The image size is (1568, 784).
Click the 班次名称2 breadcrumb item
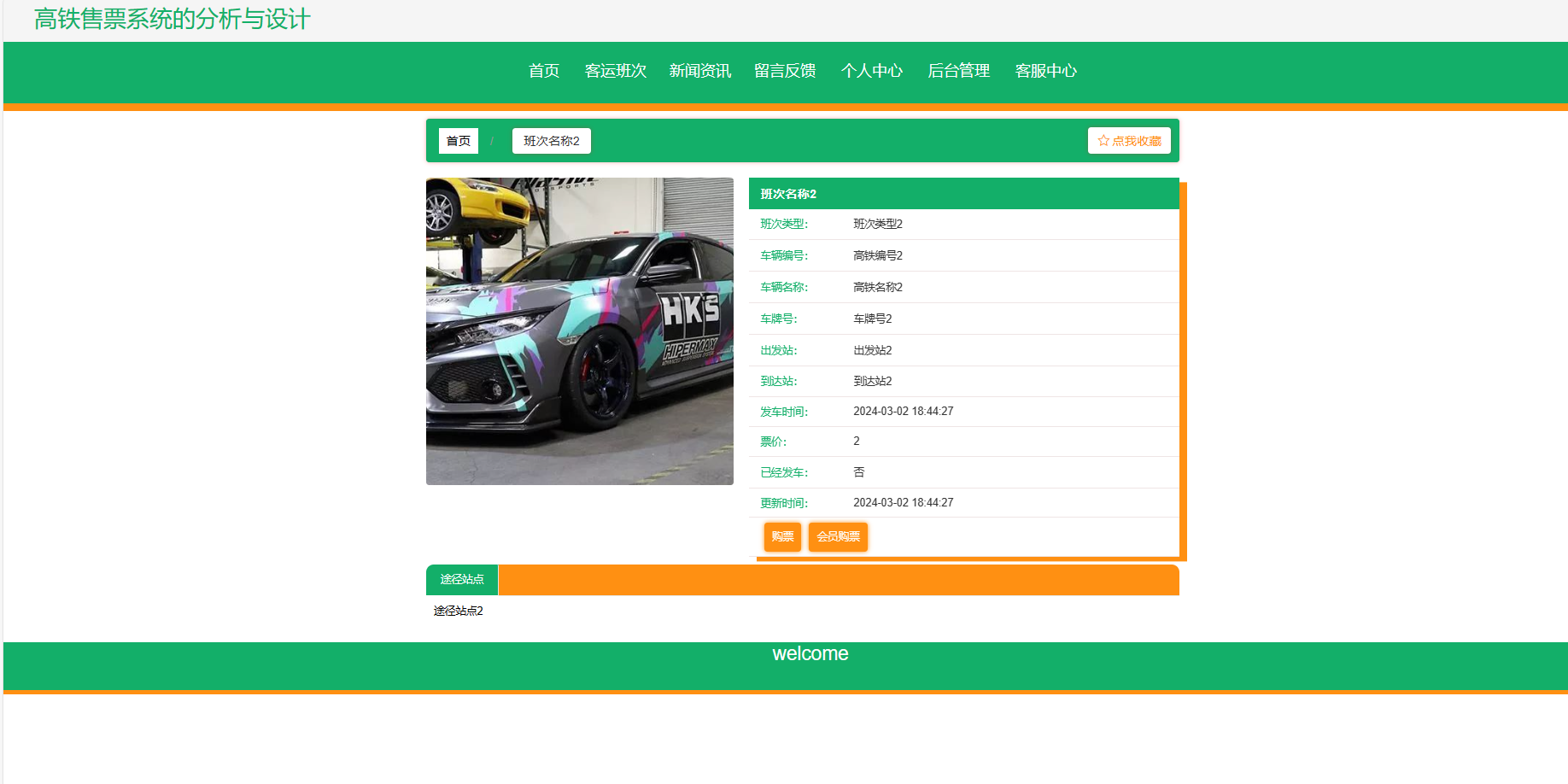pos(552,141)
